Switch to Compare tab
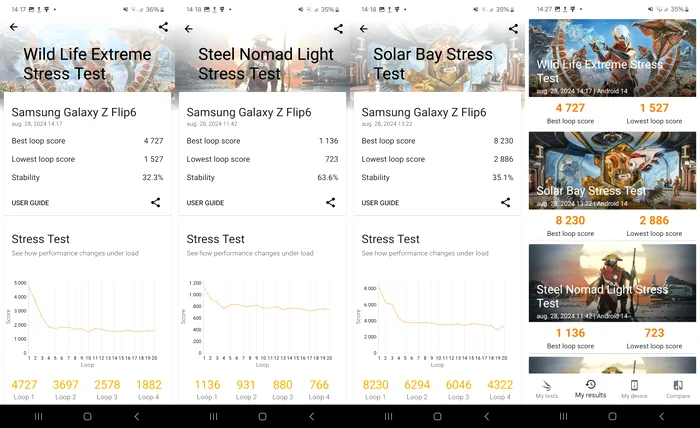 [678, 389]
